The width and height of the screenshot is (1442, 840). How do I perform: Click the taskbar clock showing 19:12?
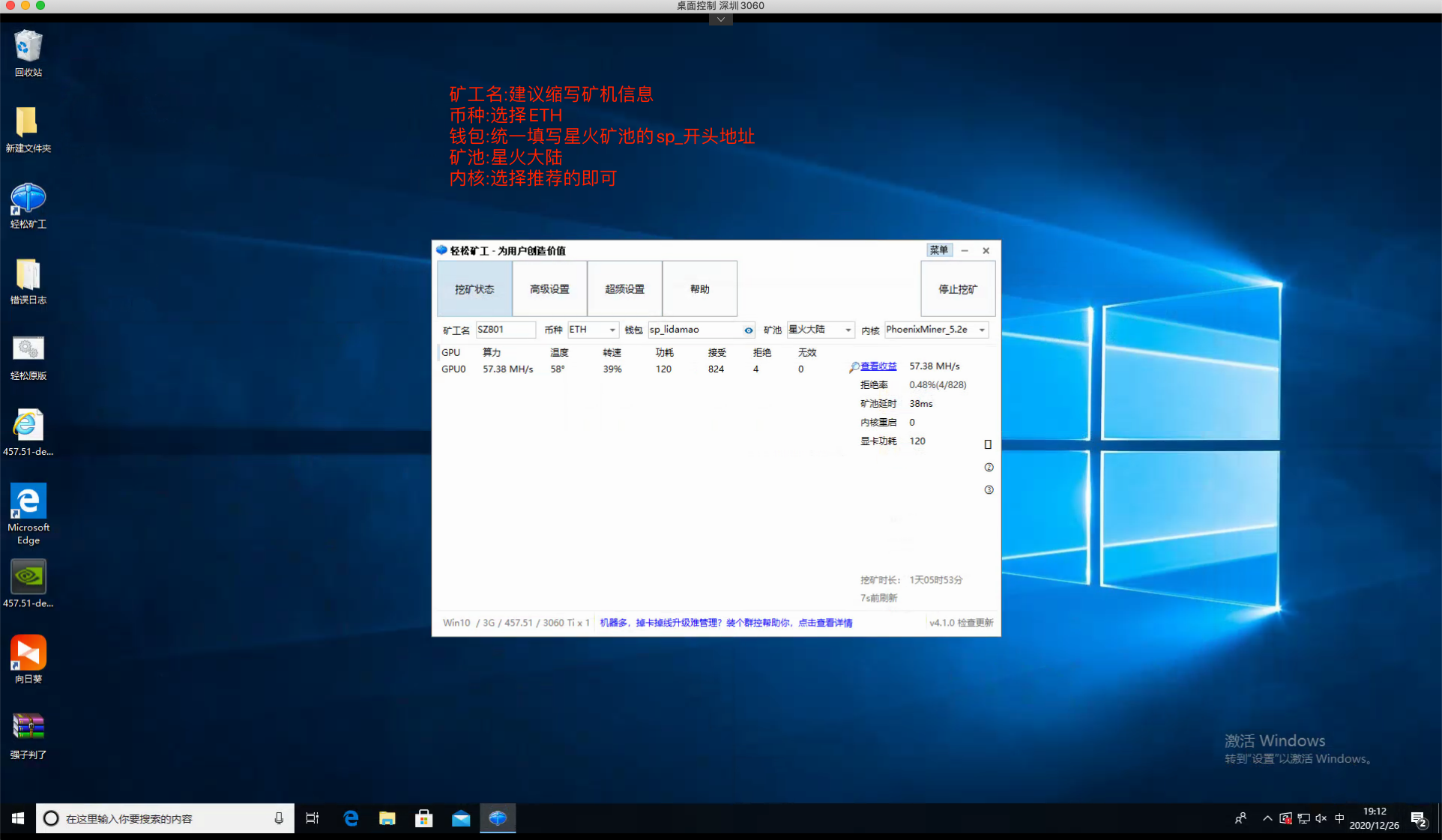1374,818
